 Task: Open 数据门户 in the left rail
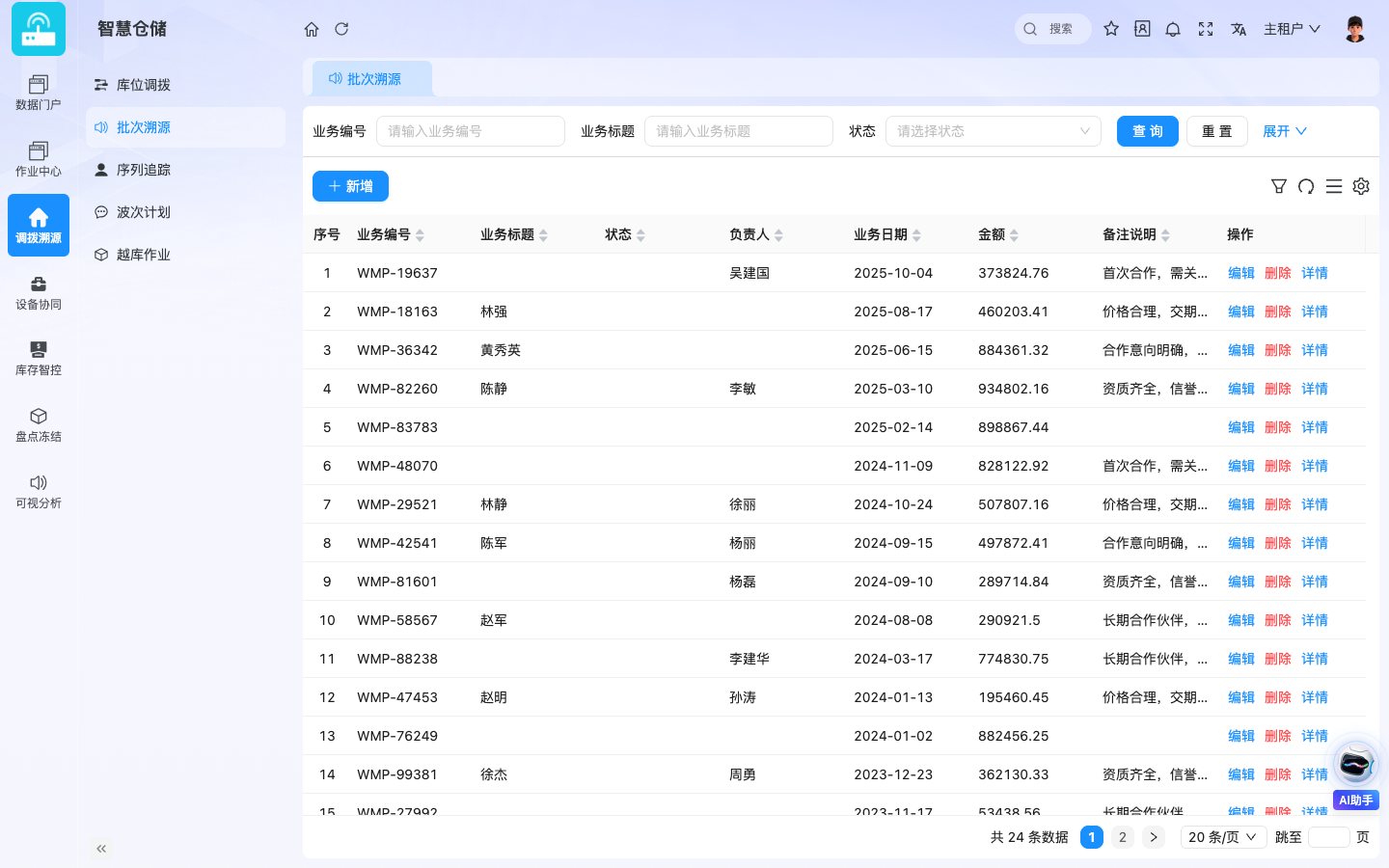coord(39,93)
